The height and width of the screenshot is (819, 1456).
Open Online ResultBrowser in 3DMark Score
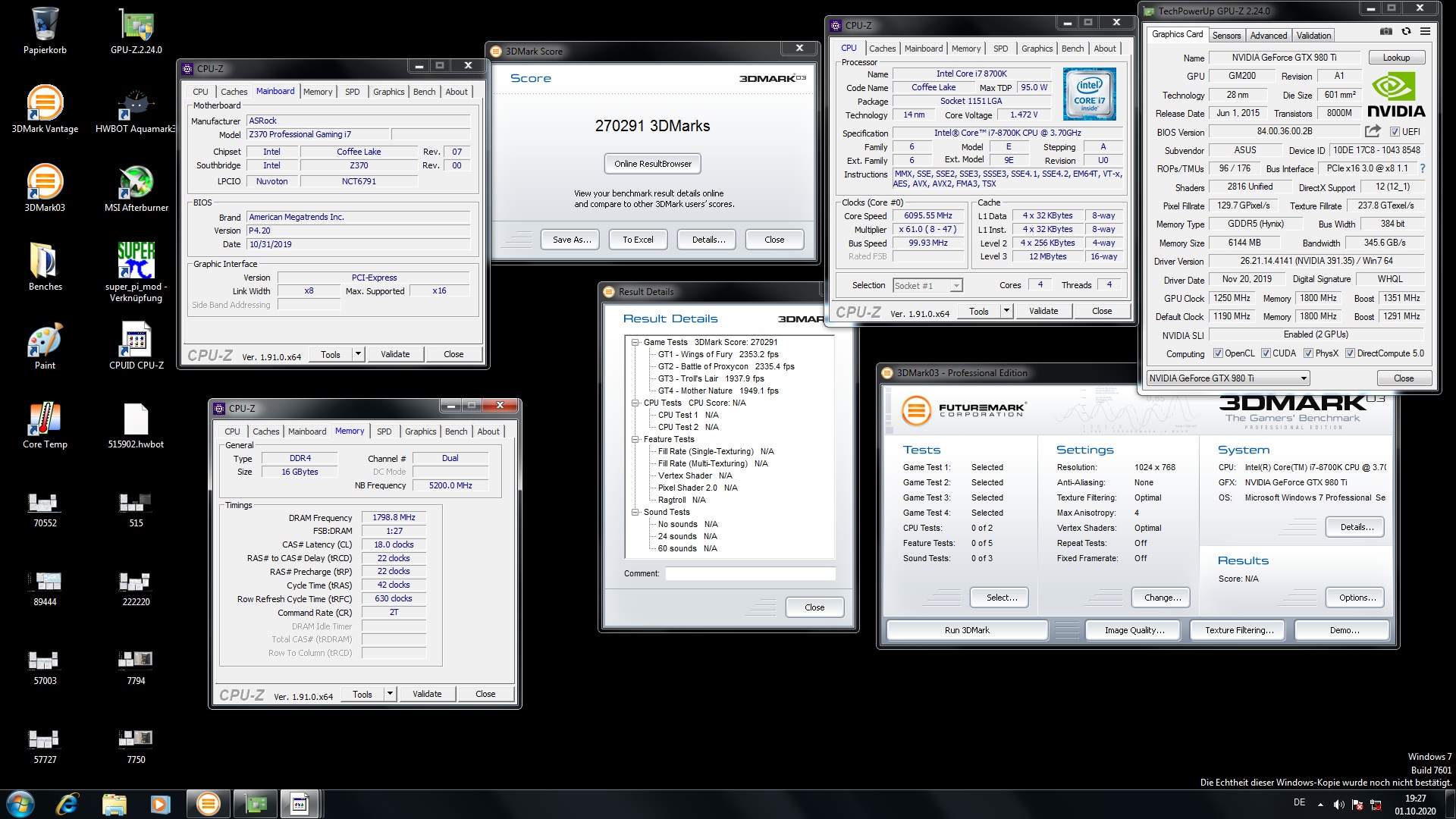coord(653,164)
